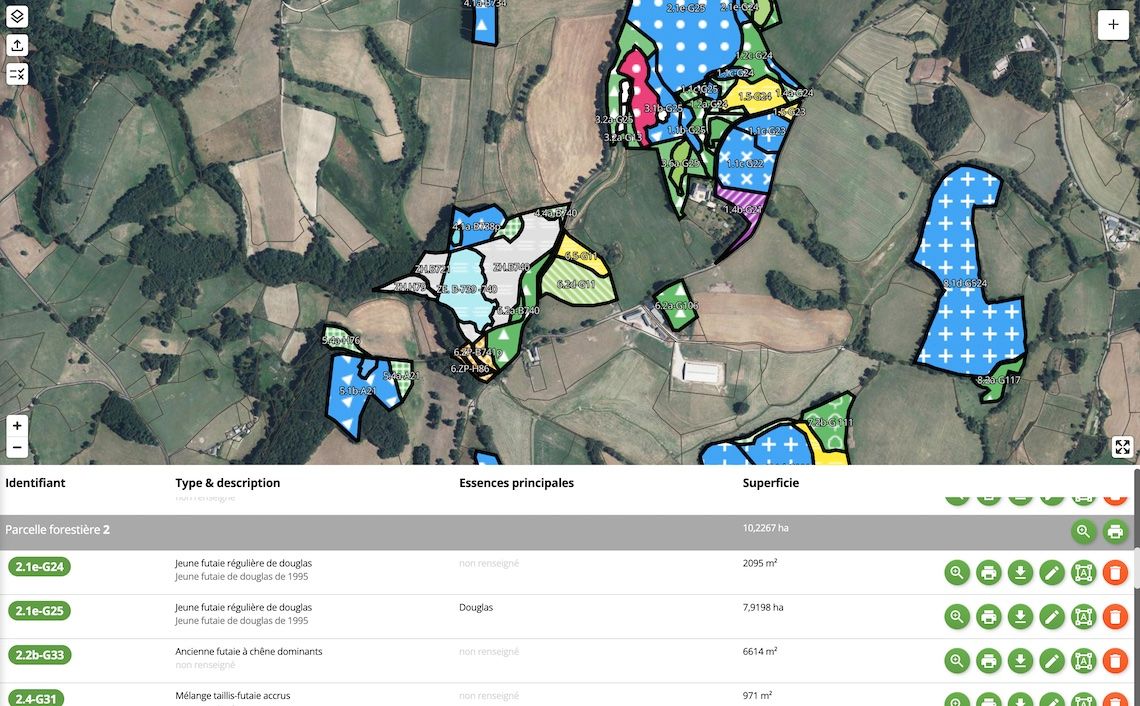Image resolution: width=1140 pixels, height=706 pixels.
Task: Click the Identifiant column header
Action: (x=35, y=483)
